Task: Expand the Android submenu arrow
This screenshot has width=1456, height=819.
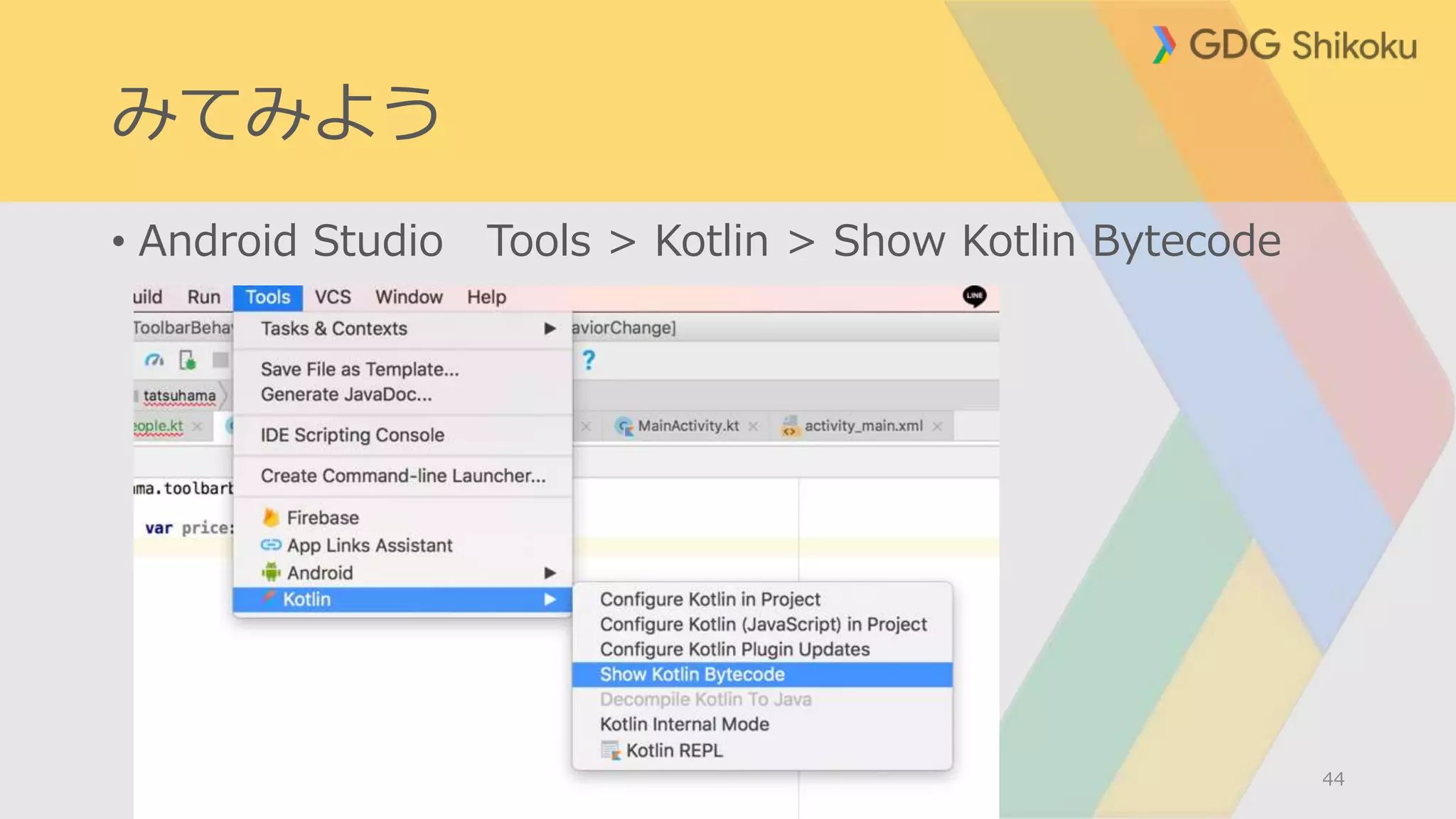Action: 550,573
